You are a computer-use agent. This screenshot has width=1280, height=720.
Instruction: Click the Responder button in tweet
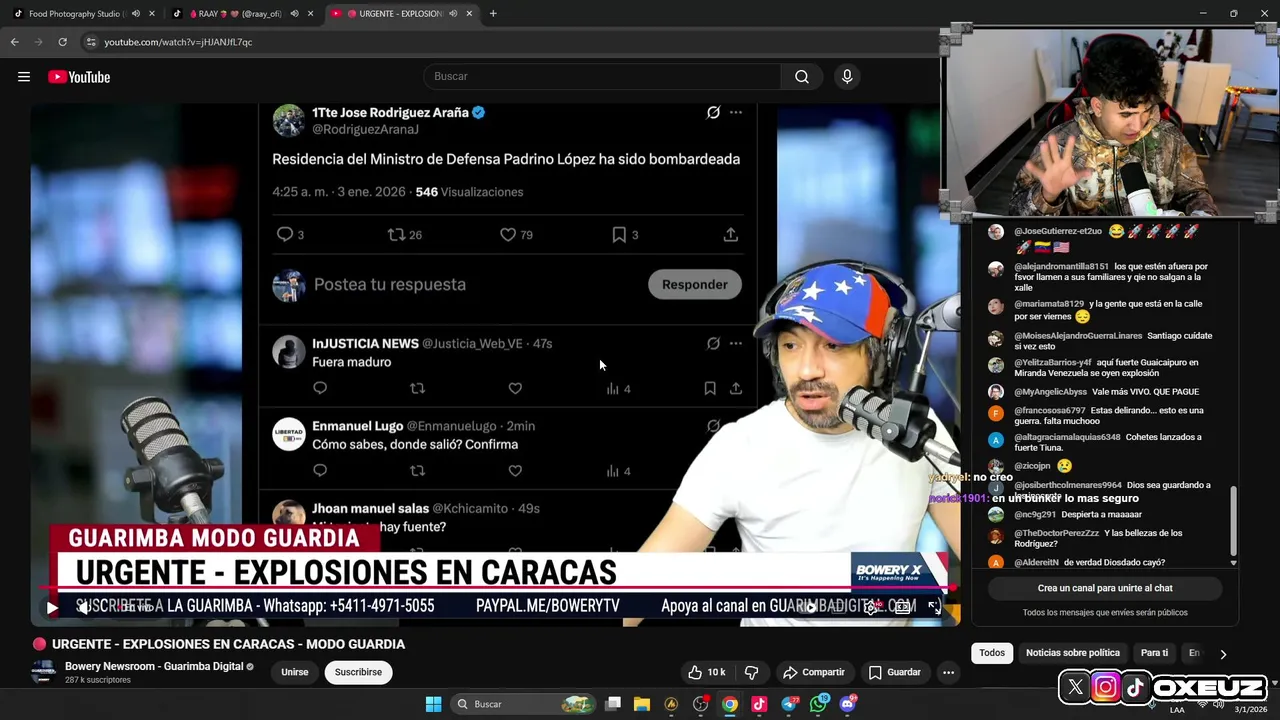pyautogui.click(x=695, y=284)
